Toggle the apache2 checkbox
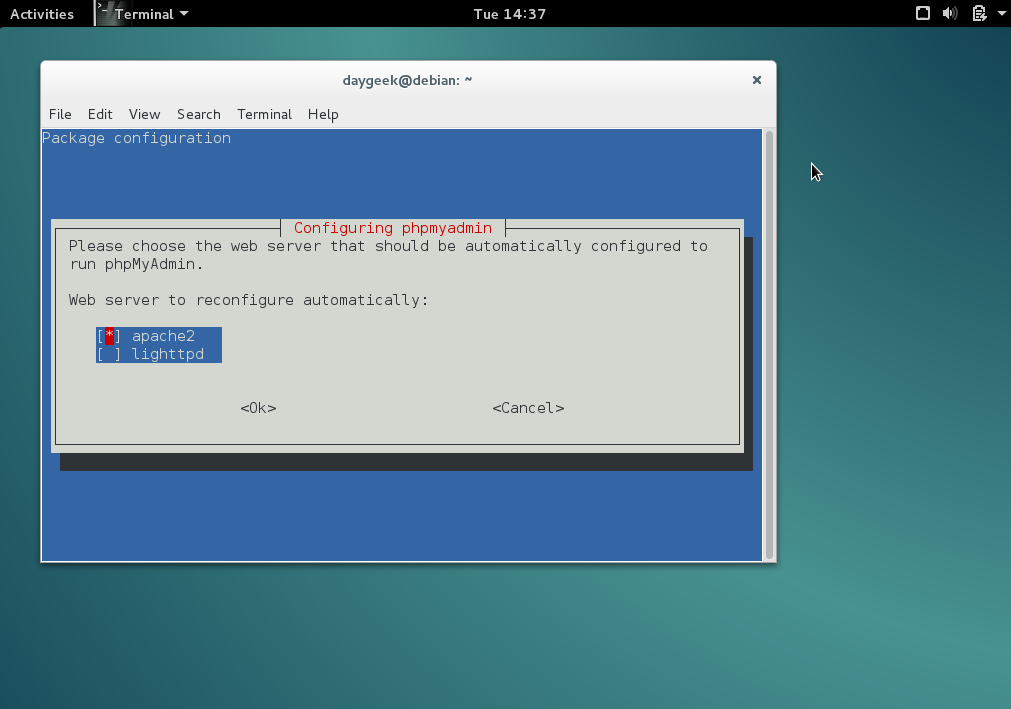1011x709 pixels. (x=109, y=336)
